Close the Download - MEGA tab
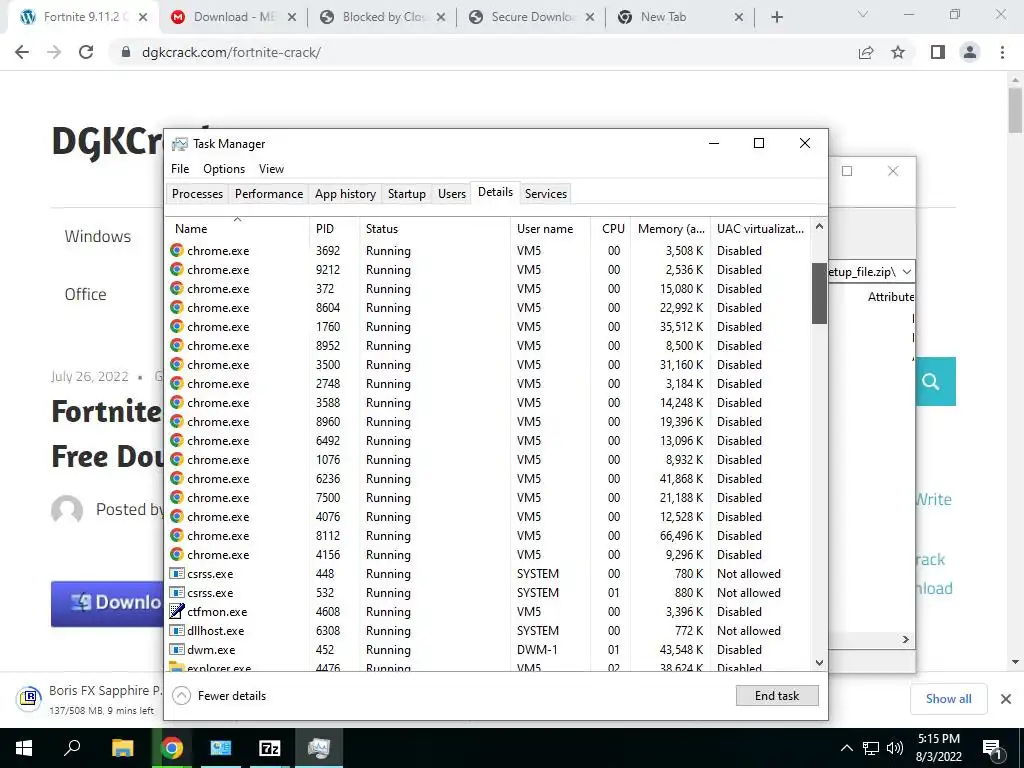Screen dimensions: 1024x768 coord(292,18)
